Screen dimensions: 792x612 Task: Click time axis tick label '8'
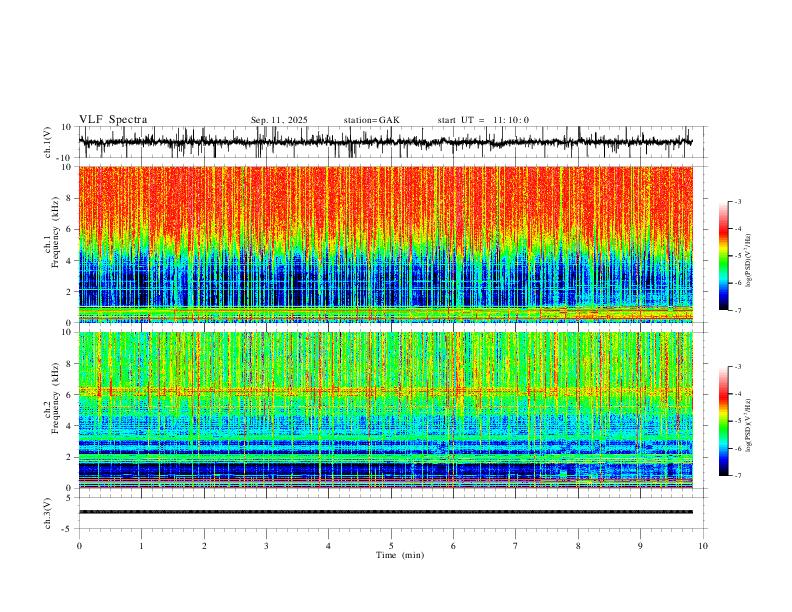tap(578, 546)
